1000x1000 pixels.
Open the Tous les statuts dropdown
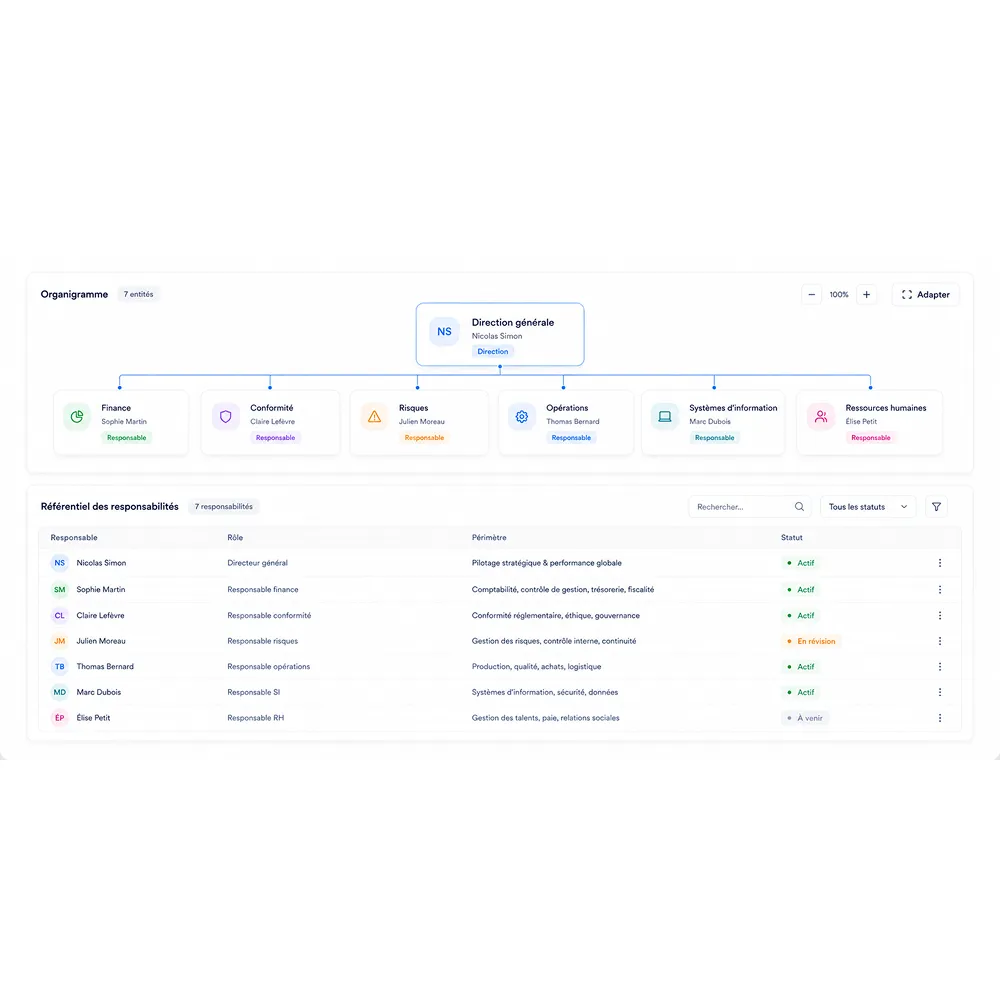868,507
